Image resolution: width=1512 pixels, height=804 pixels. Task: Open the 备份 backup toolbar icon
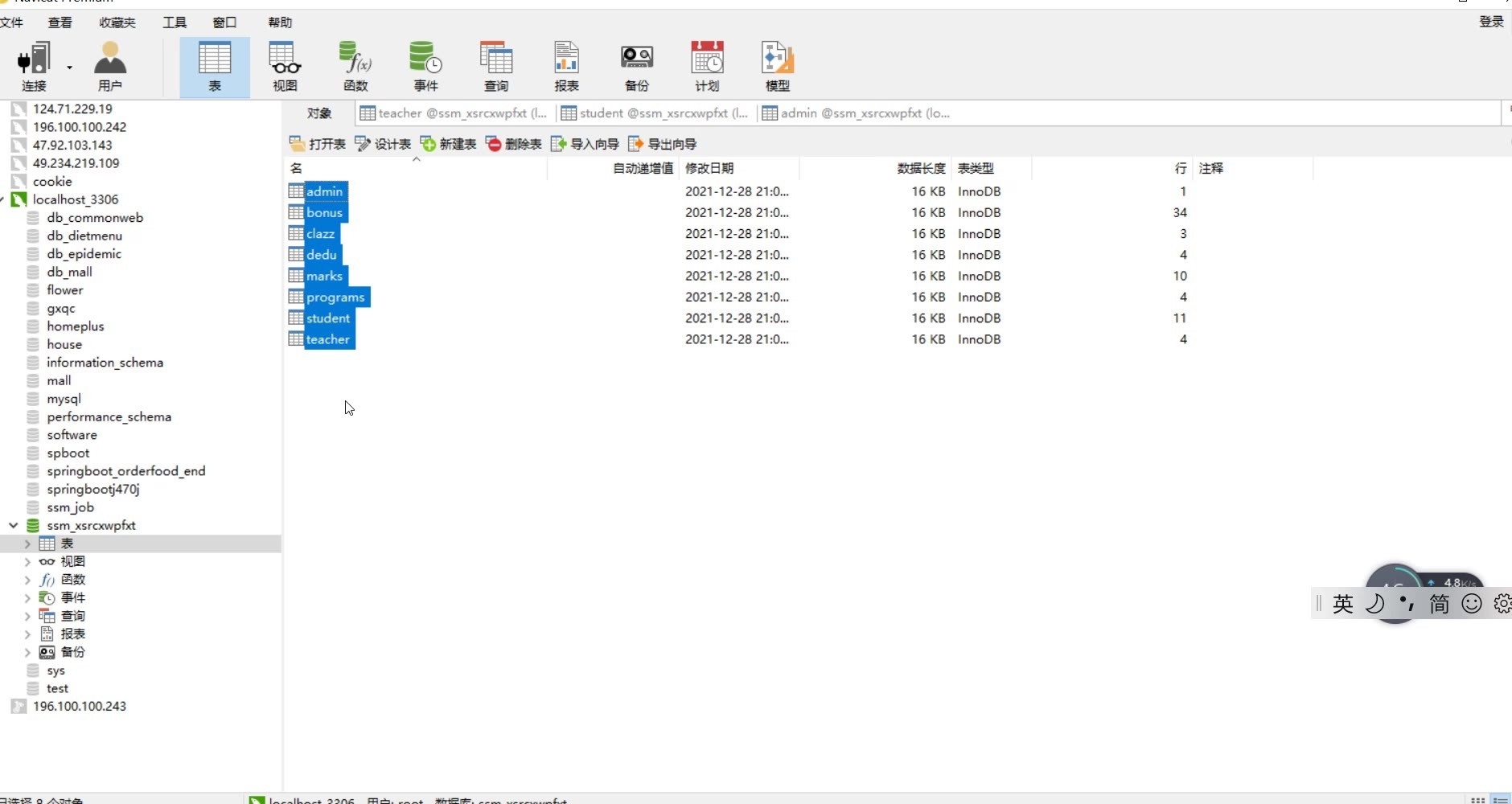click(x=637, y=68)
